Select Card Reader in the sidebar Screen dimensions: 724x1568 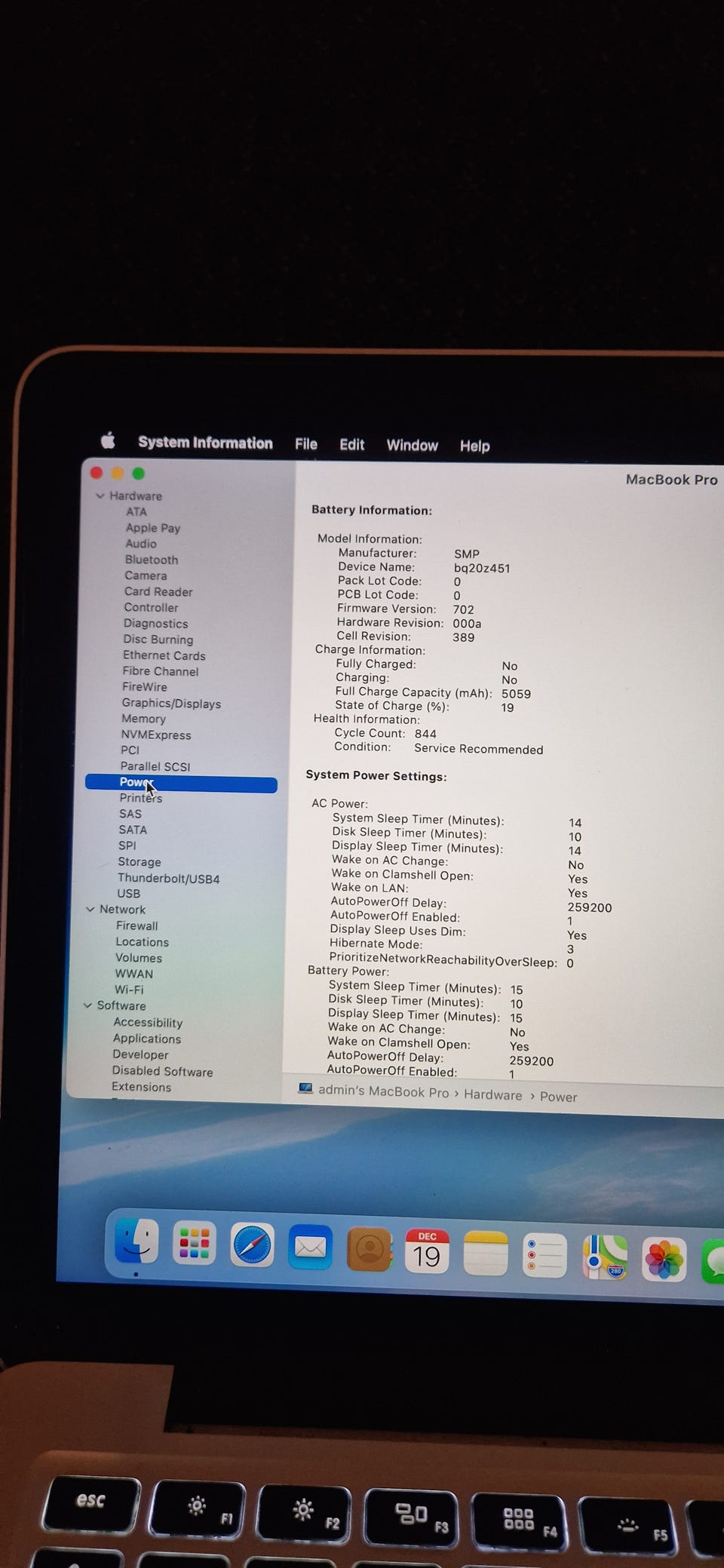coord(158,592)
